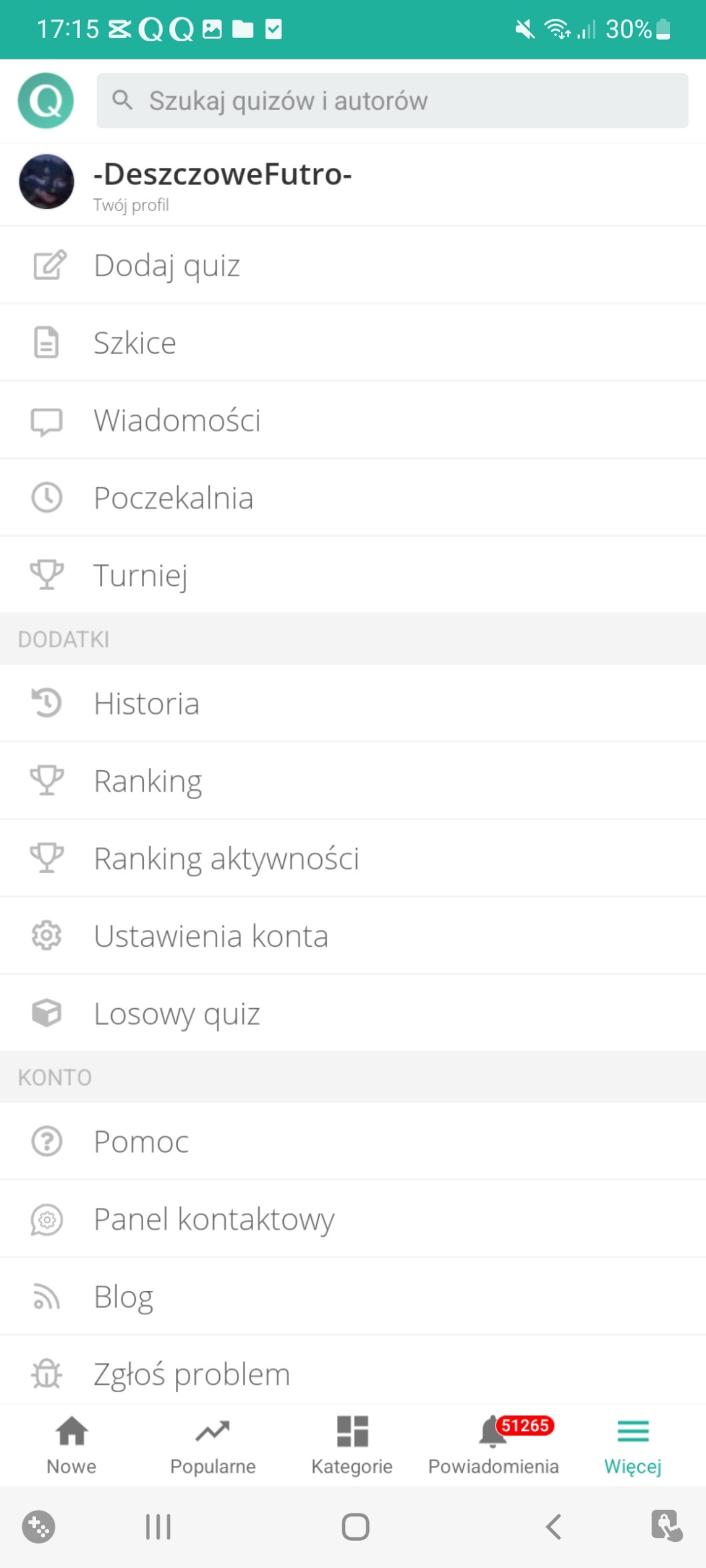Tap the Poczekalnia clock icon
Viewport: 706px width, 1568px height.
point(47,498)
